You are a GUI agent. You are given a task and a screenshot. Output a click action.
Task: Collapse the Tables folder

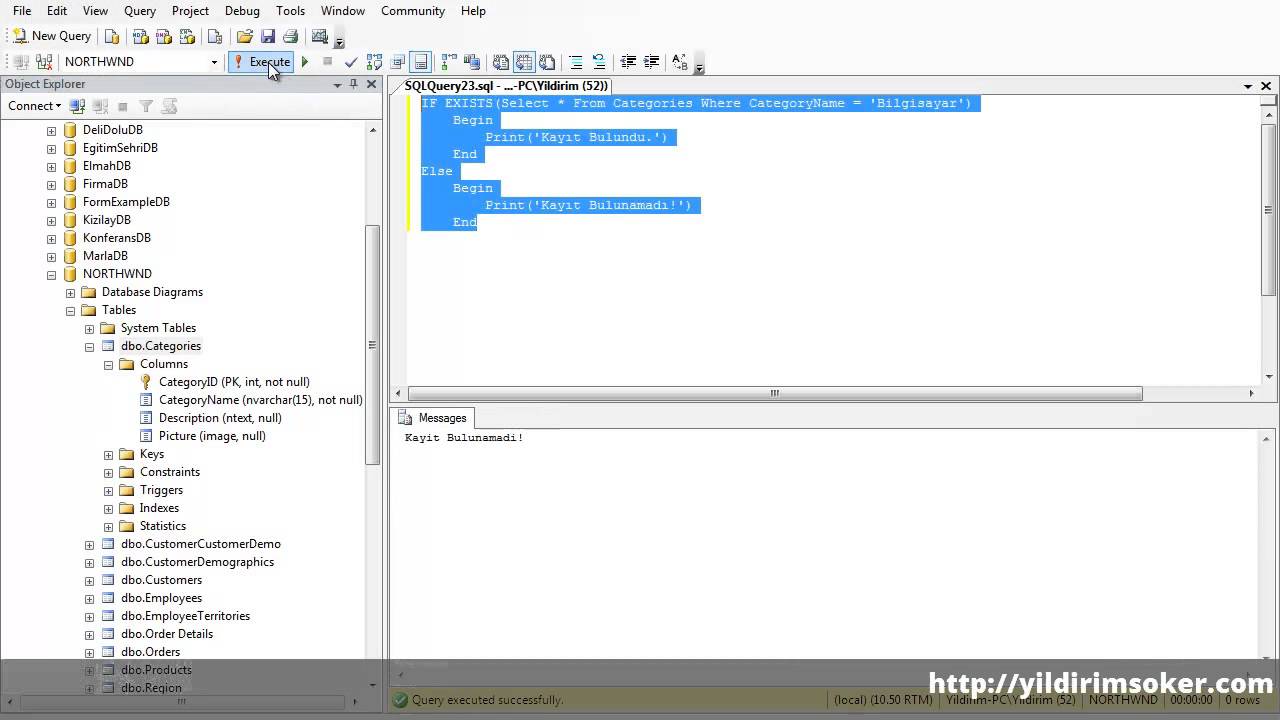[70, 310]
